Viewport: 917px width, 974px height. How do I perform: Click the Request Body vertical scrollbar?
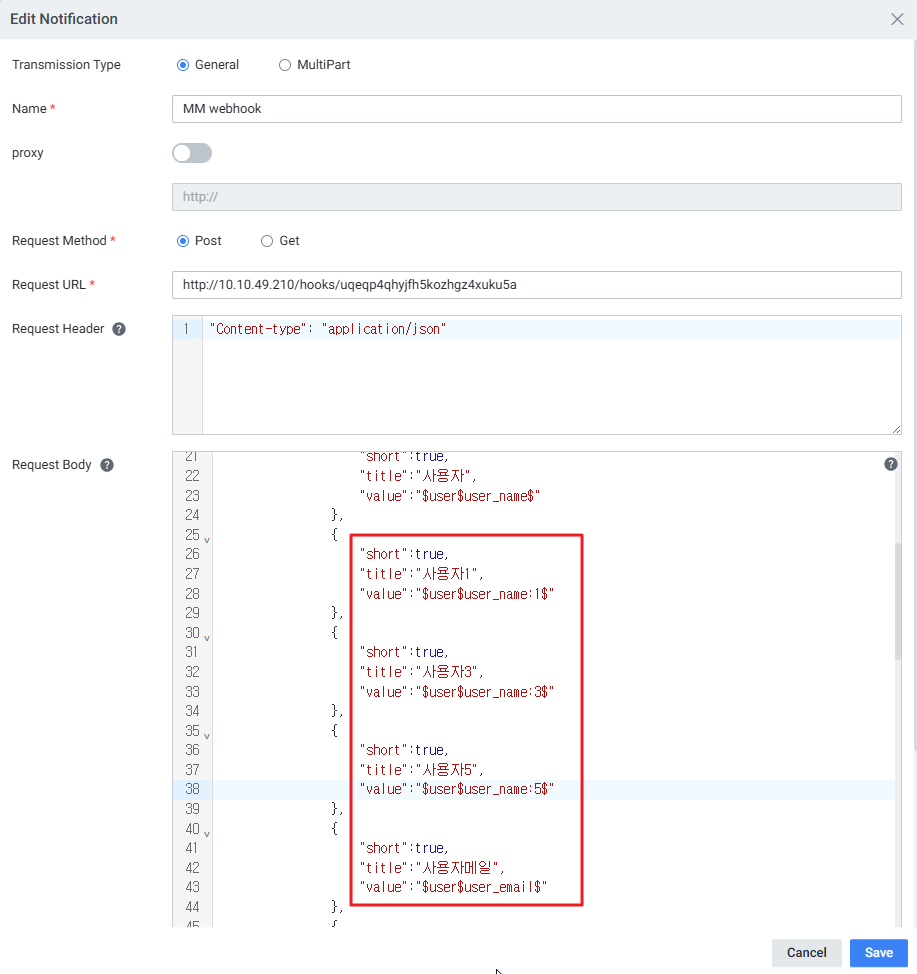tap(898, 600)
